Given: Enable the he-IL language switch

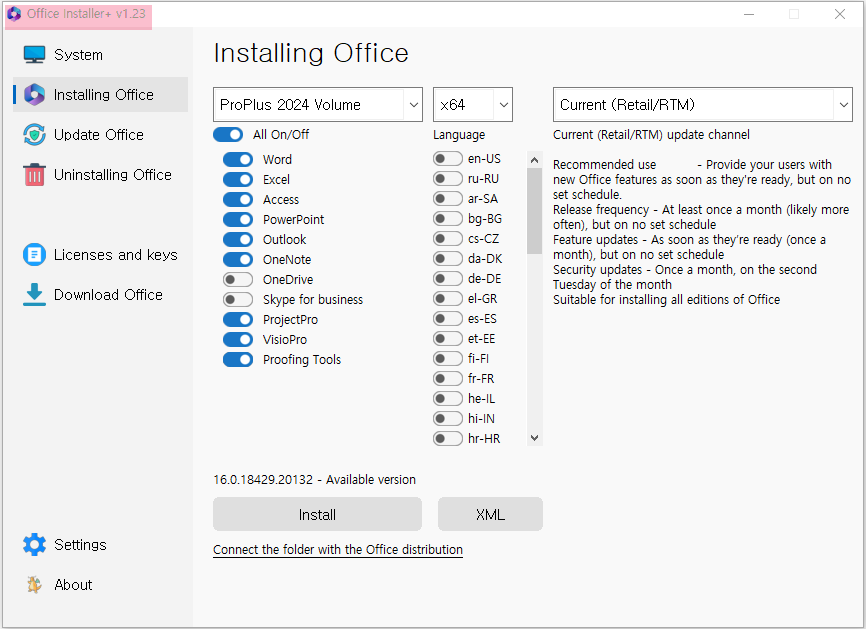Looking at the screenshot, I should click(448, 398).
